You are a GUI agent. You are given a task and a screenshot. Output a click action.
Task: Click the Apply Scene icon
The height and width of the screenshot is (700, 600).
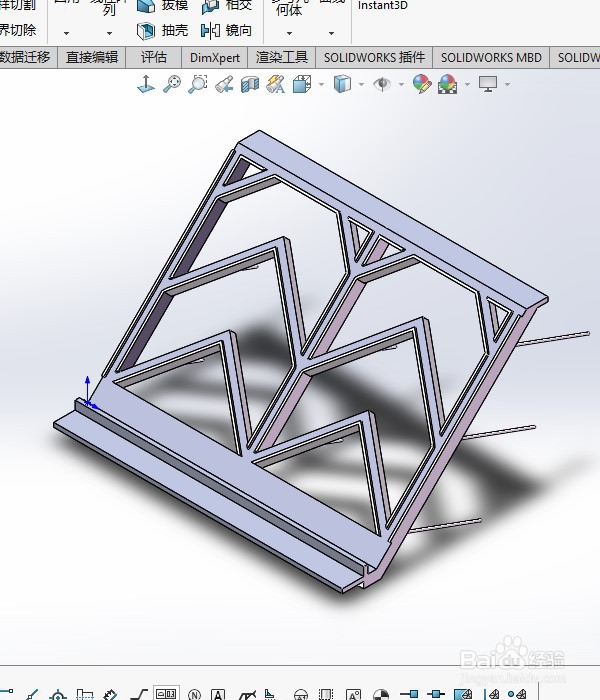click(x=448, y=84)
